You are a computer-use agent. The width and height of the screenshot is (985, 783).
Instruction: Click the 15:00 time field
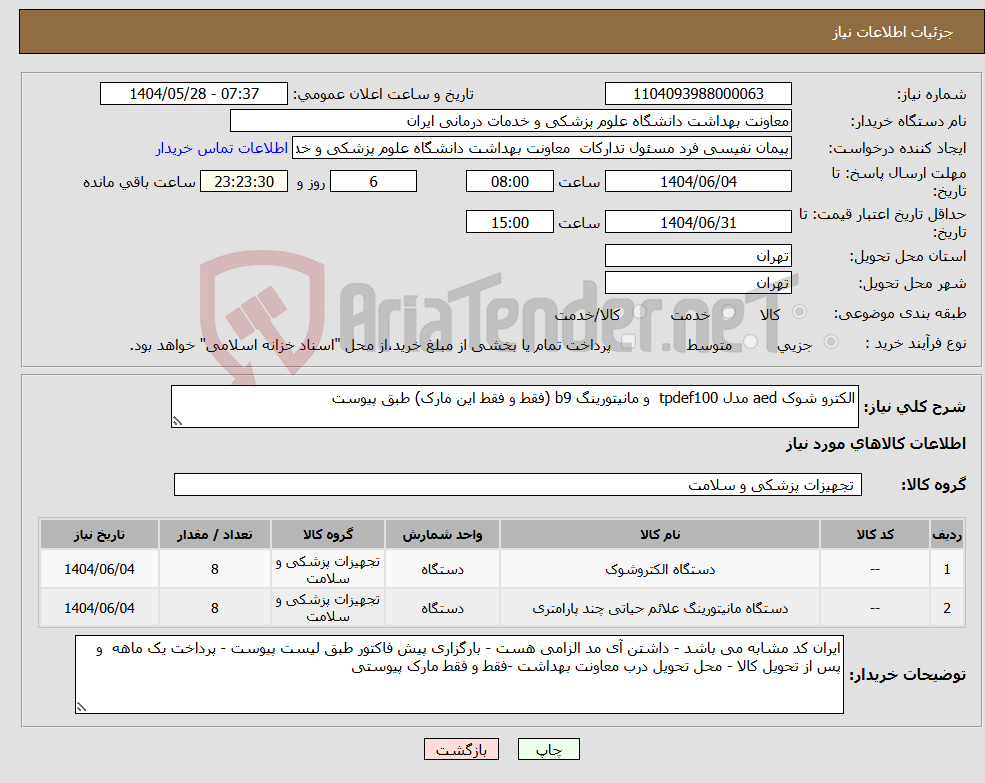click(510, 221)
